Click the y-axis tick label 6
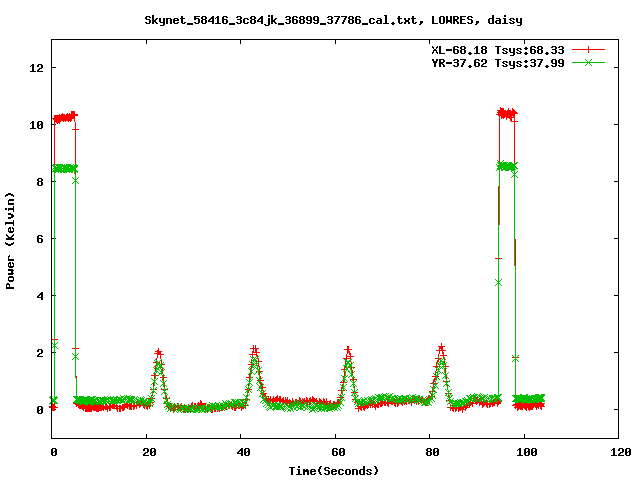This screenshot has width=640, height=480. click(x=40, y=239)
